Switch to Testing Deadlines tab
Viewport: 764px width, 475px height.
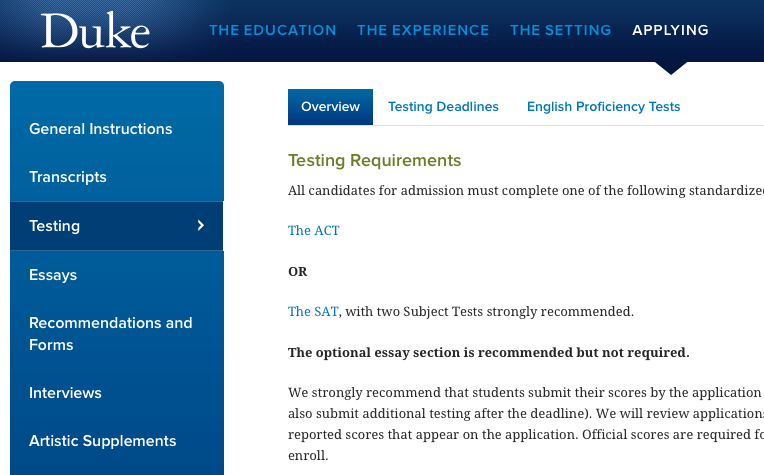[443, 107]
